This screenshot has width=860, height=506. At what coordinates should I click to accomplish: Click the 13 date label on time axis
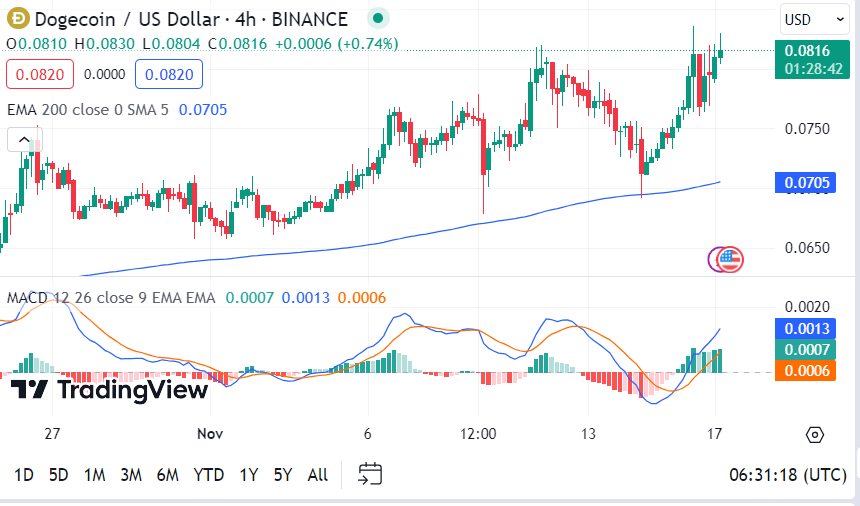(x=588, y=434)
